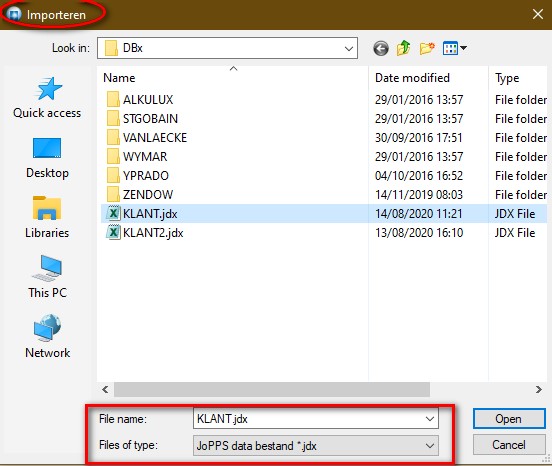Click the horizontal scrollbar right arrow
Viewport: 552px width, 466px height.
[x=538, y=389]
